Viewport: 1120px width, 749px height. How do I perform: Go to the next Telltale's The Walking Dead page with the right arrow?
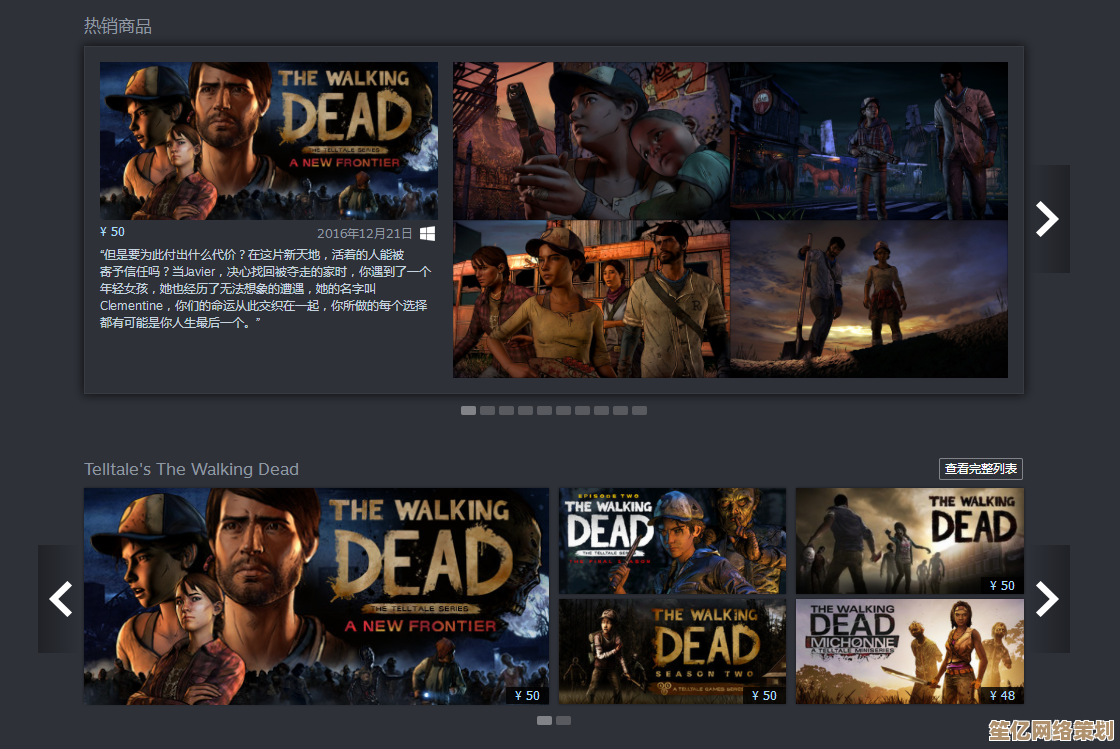coord(1047,599)
